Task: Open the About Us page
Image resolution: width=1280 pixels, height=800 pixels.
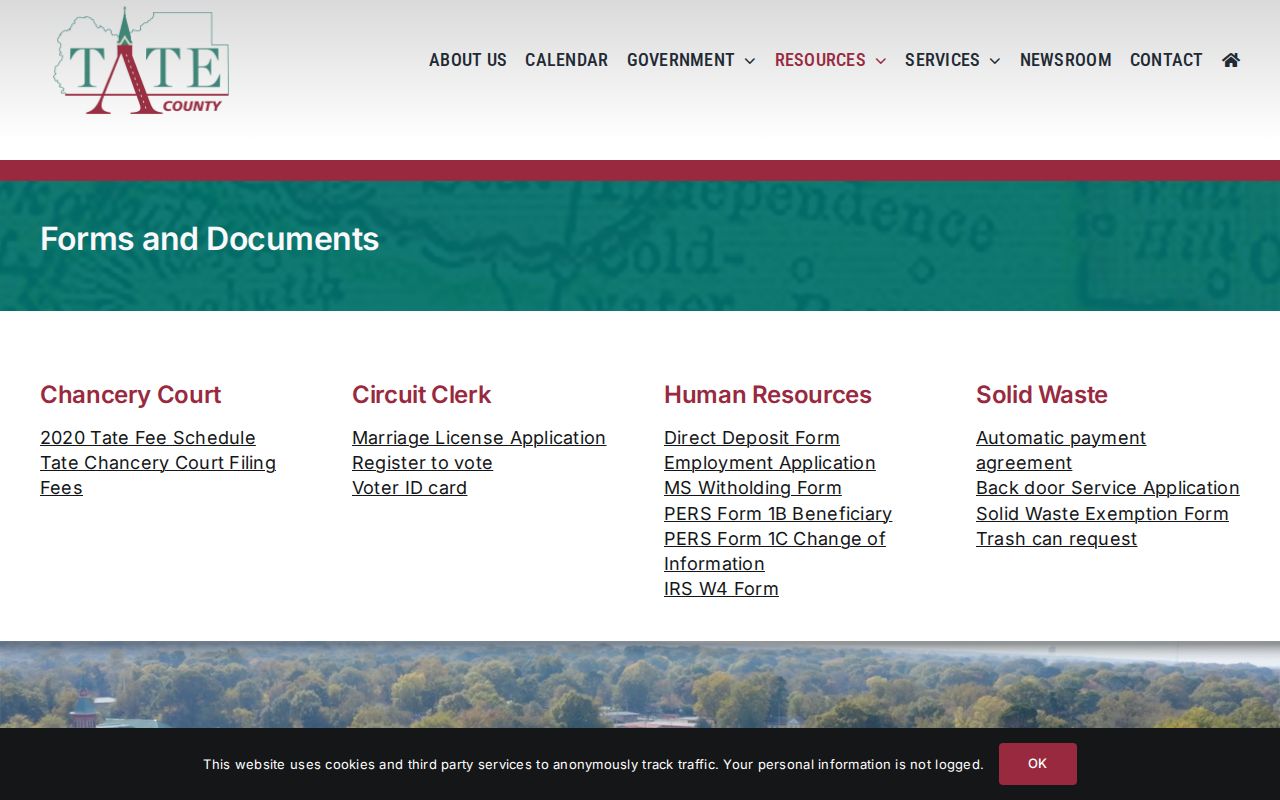Action: 468,60
